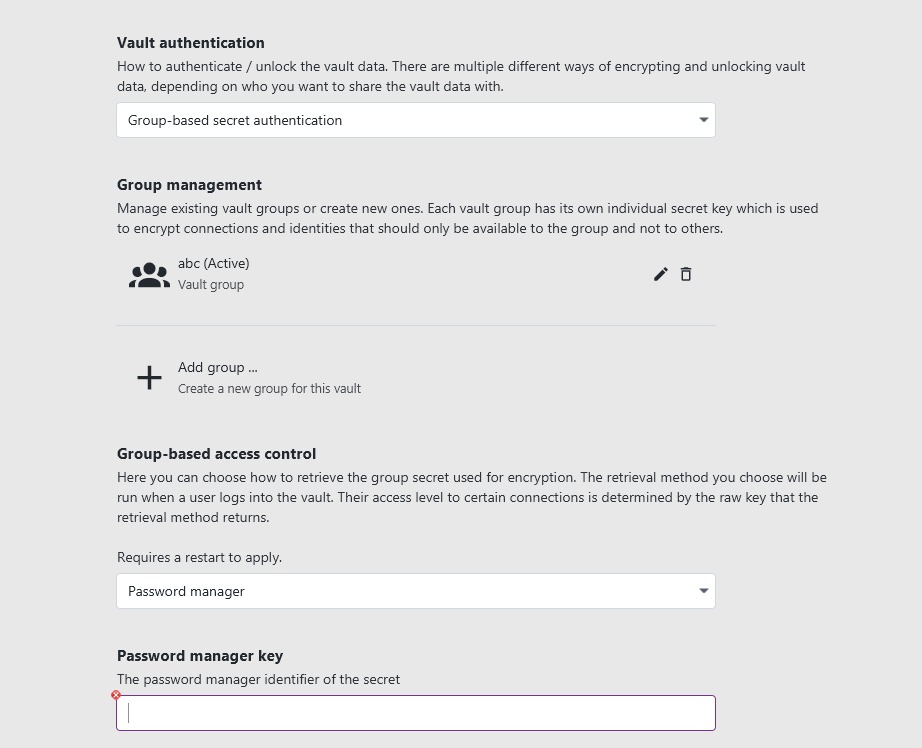Click the 'Vault authentication' heading
922x748 pixels.
tap(191, 43)
